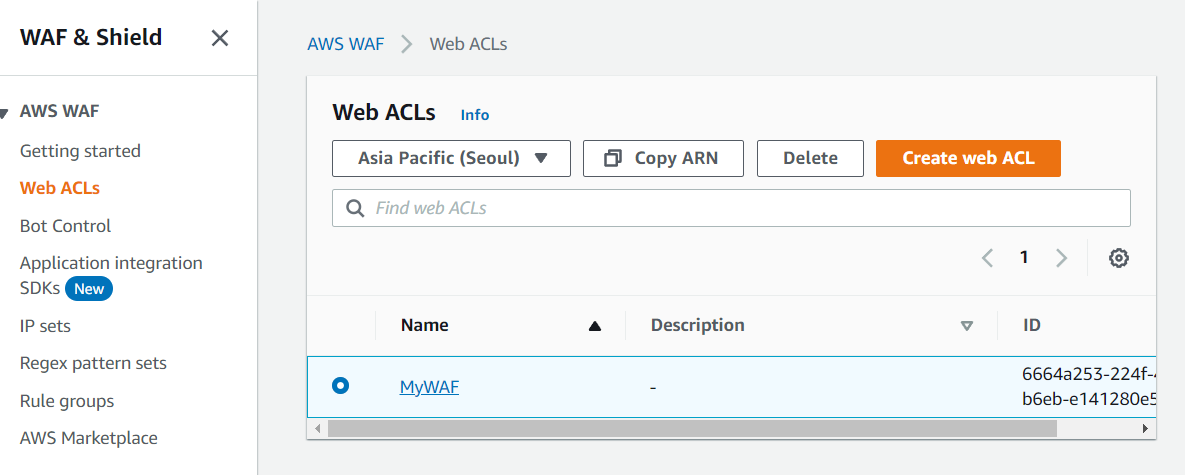
Task: Select the MyWAF radio button
Action: 341,386
